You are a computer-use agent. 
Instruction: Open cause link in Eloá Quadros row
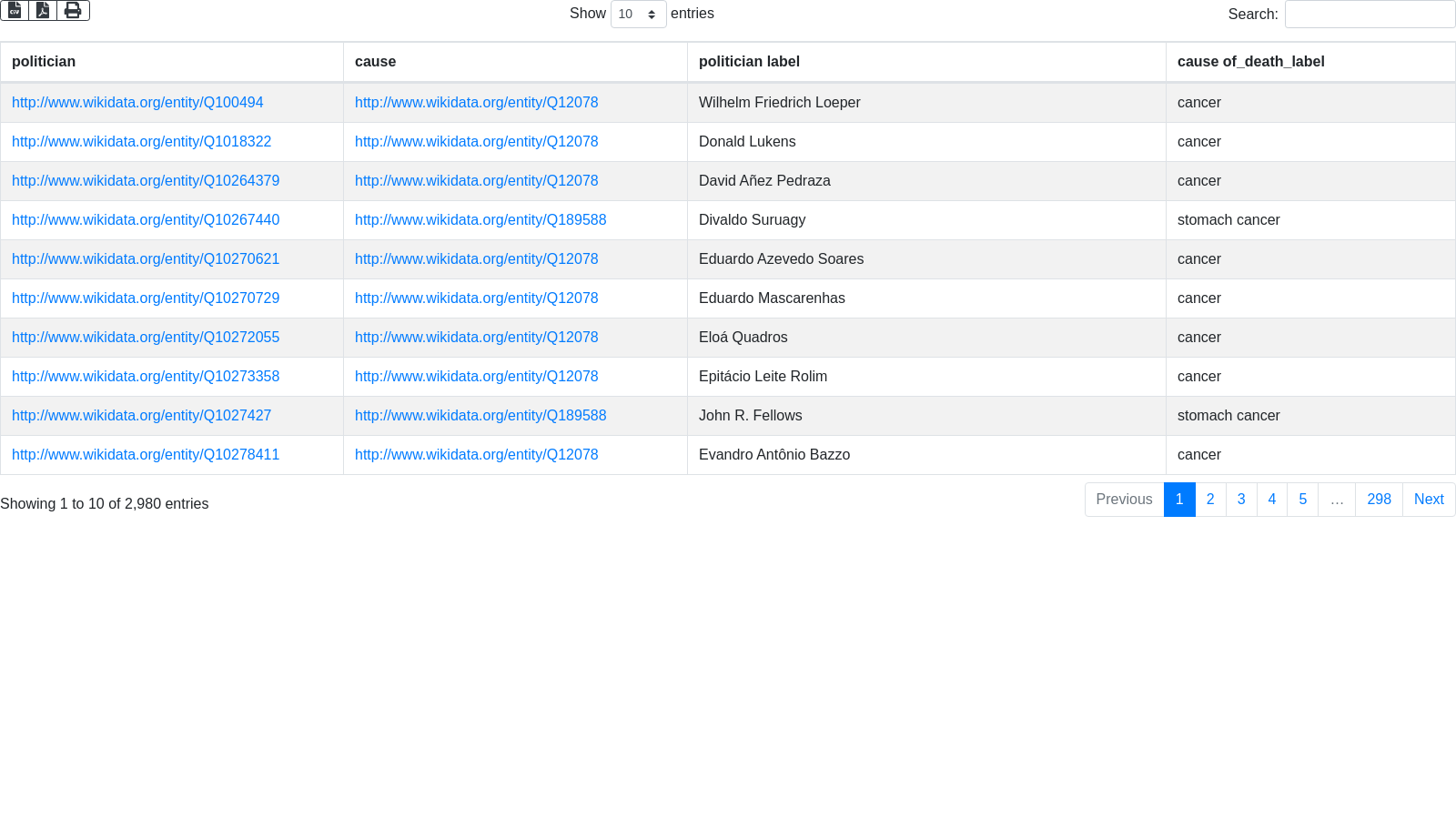[477, 338]
